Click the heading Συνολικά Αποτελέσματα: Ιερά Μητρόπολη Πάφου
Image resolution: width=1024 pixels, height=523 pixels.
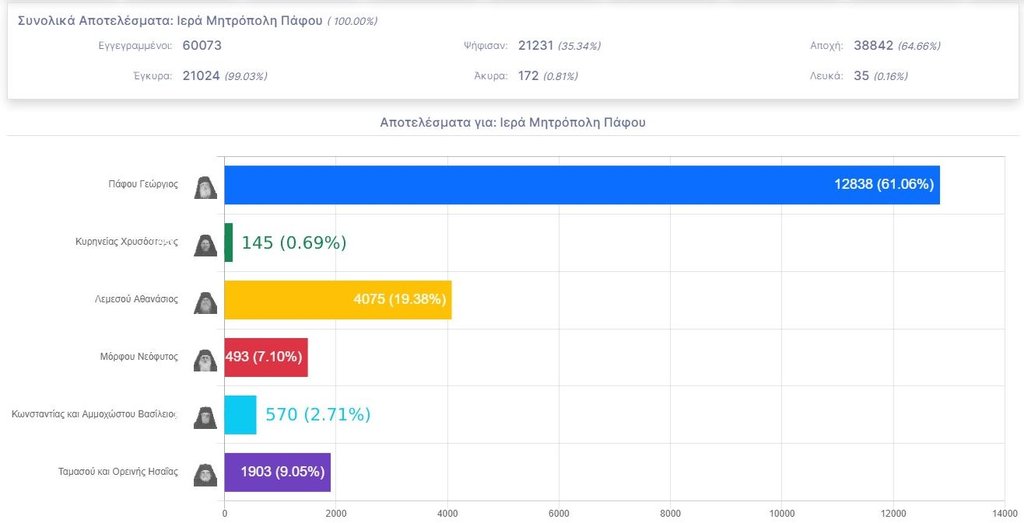tap(170, 21)
